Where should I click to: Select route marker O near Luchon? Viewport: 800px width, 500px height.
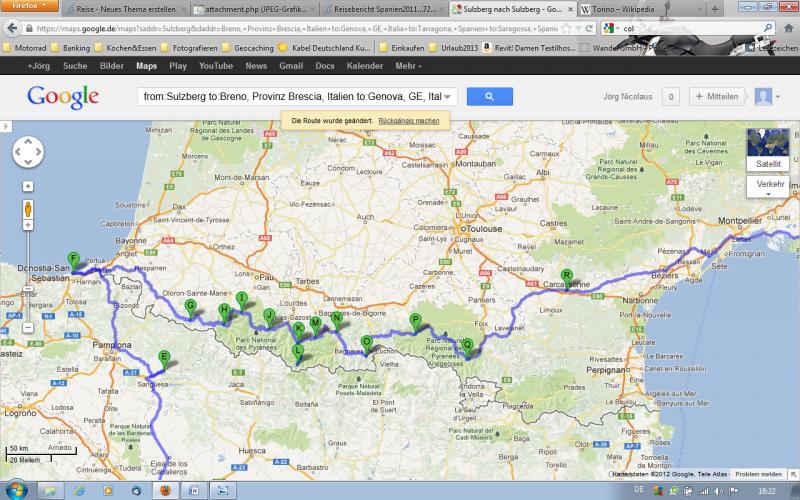[366, 344]
